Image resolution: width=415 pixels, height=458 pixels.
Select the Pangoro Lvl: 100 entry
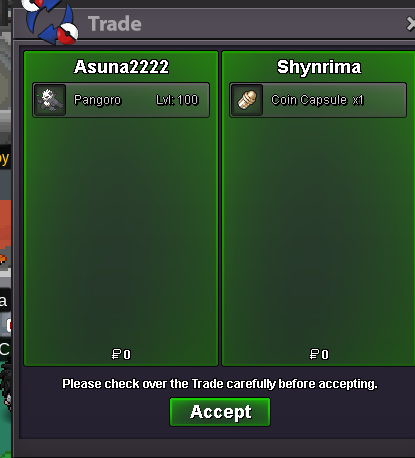(121, 100)
